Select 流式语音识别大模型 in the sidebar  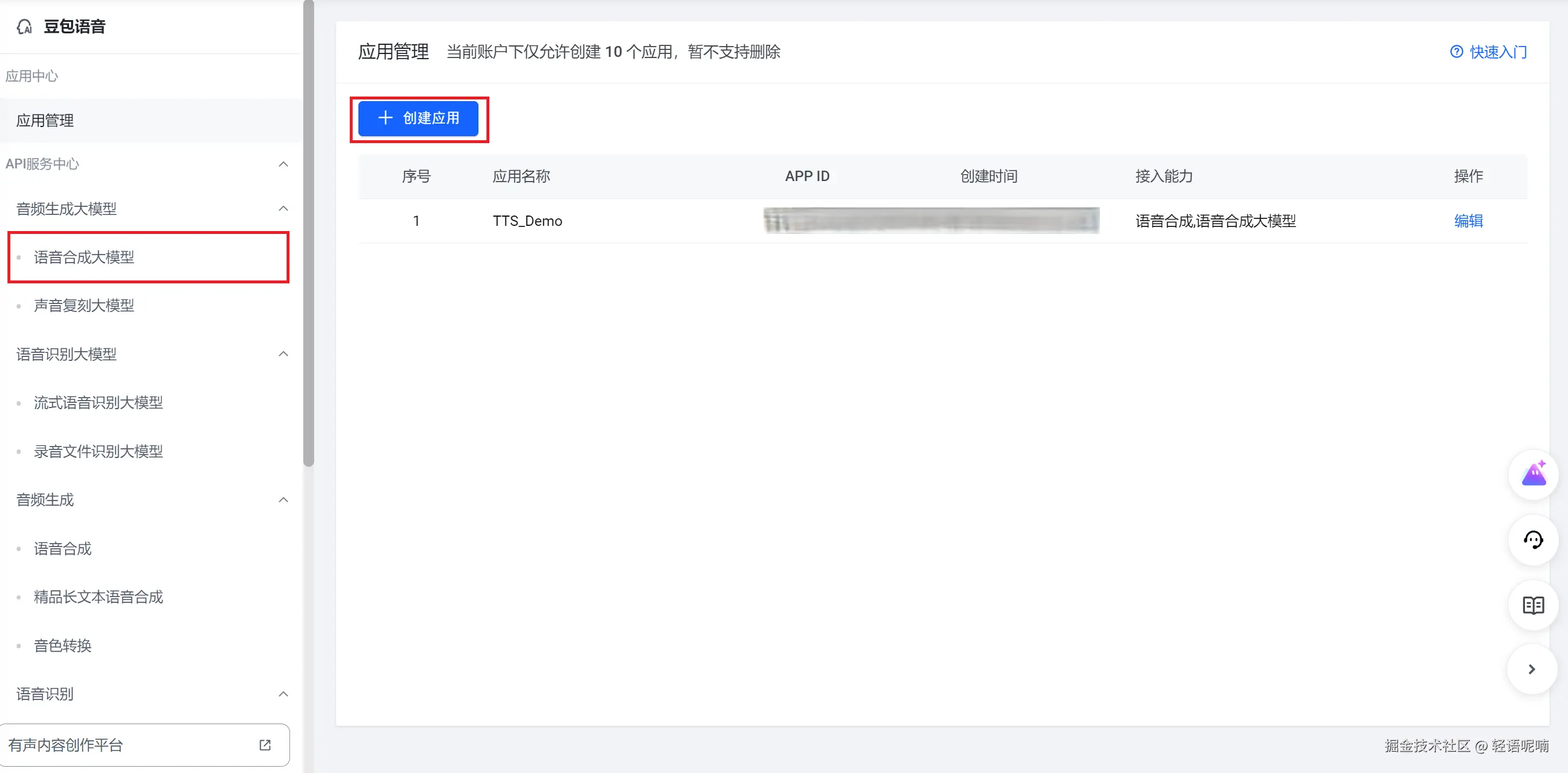[x=98, y=402]
